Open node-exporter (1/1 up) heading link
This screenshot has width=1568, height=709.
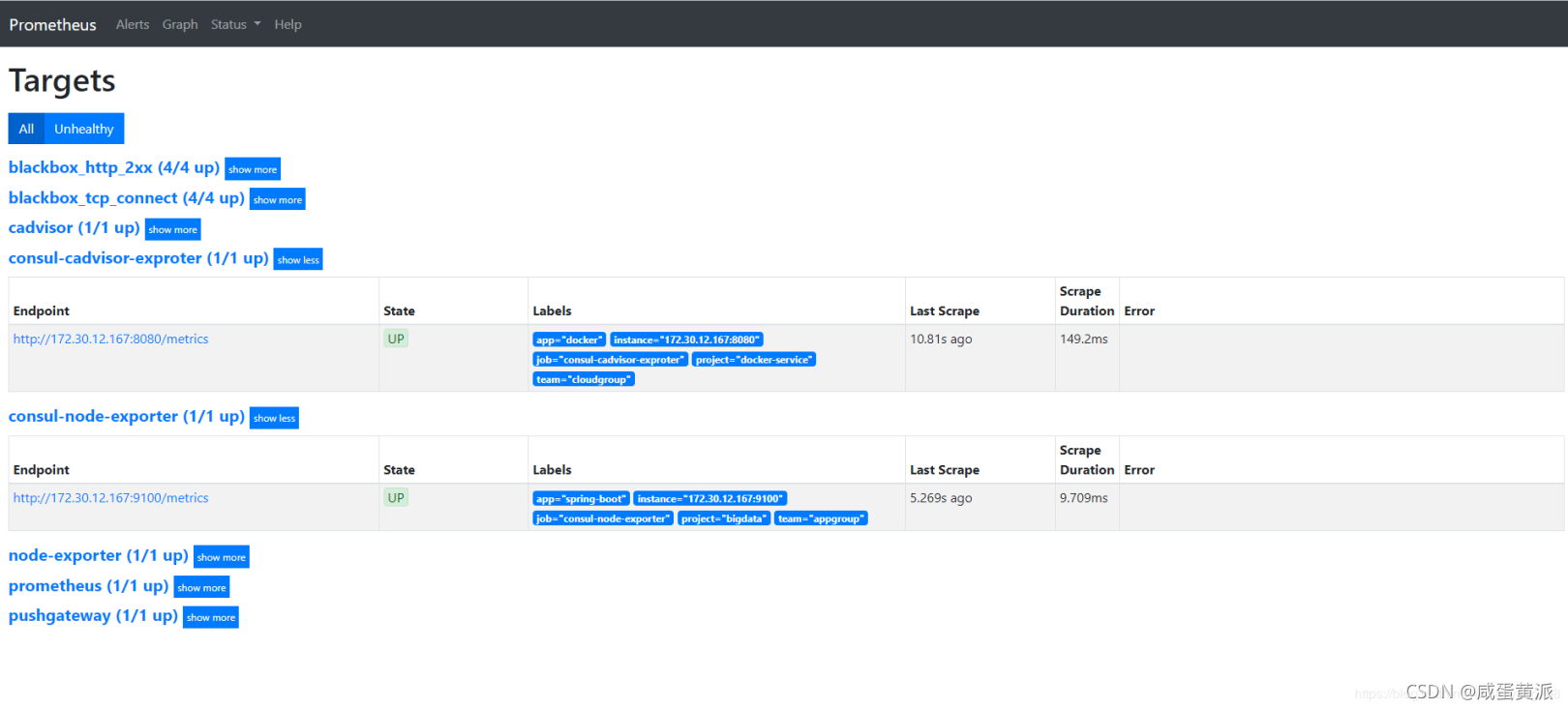point(99,555)
